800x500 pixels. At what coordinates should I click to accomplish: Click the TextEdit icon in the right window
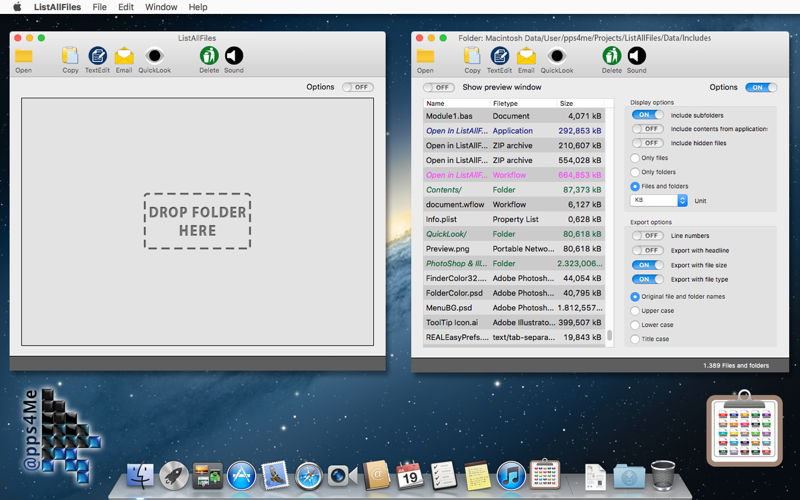500,57
